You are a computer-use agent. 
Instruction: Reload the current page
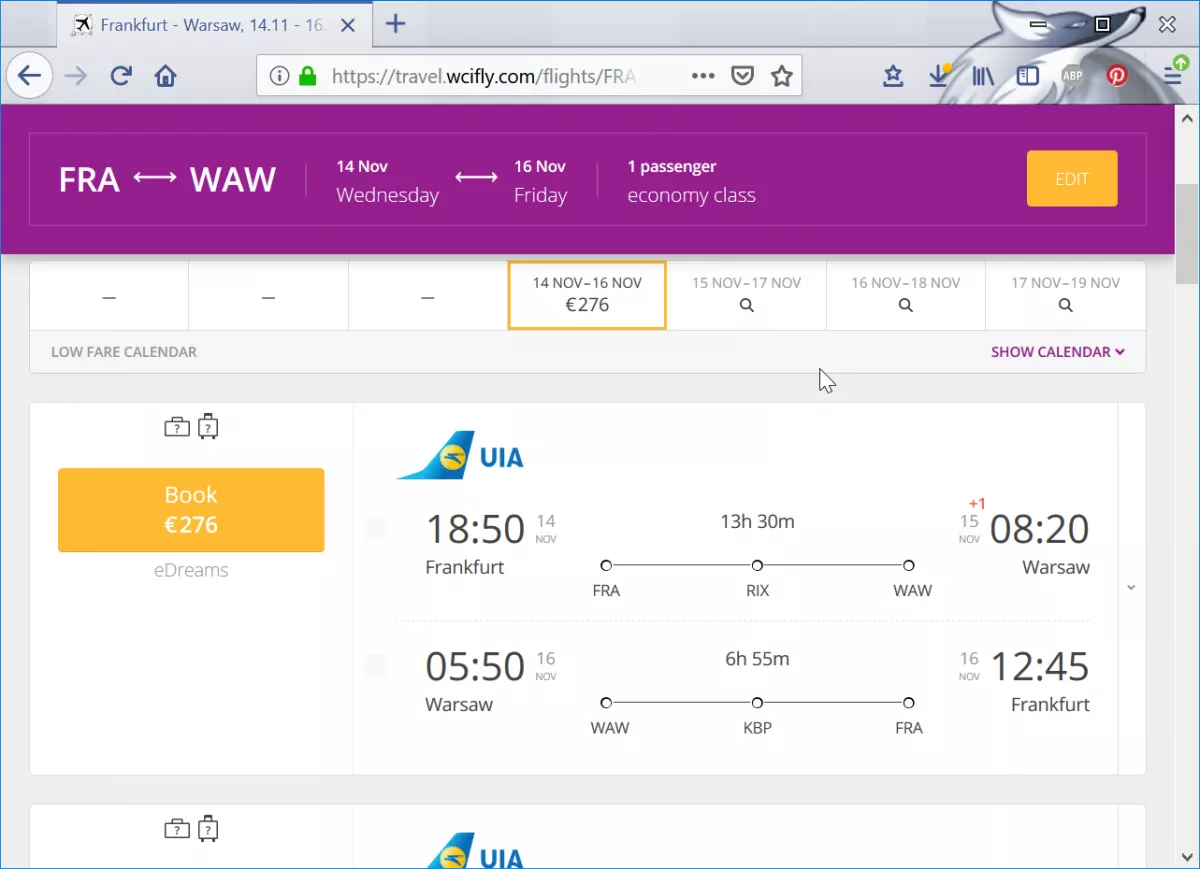click(121, 76)
